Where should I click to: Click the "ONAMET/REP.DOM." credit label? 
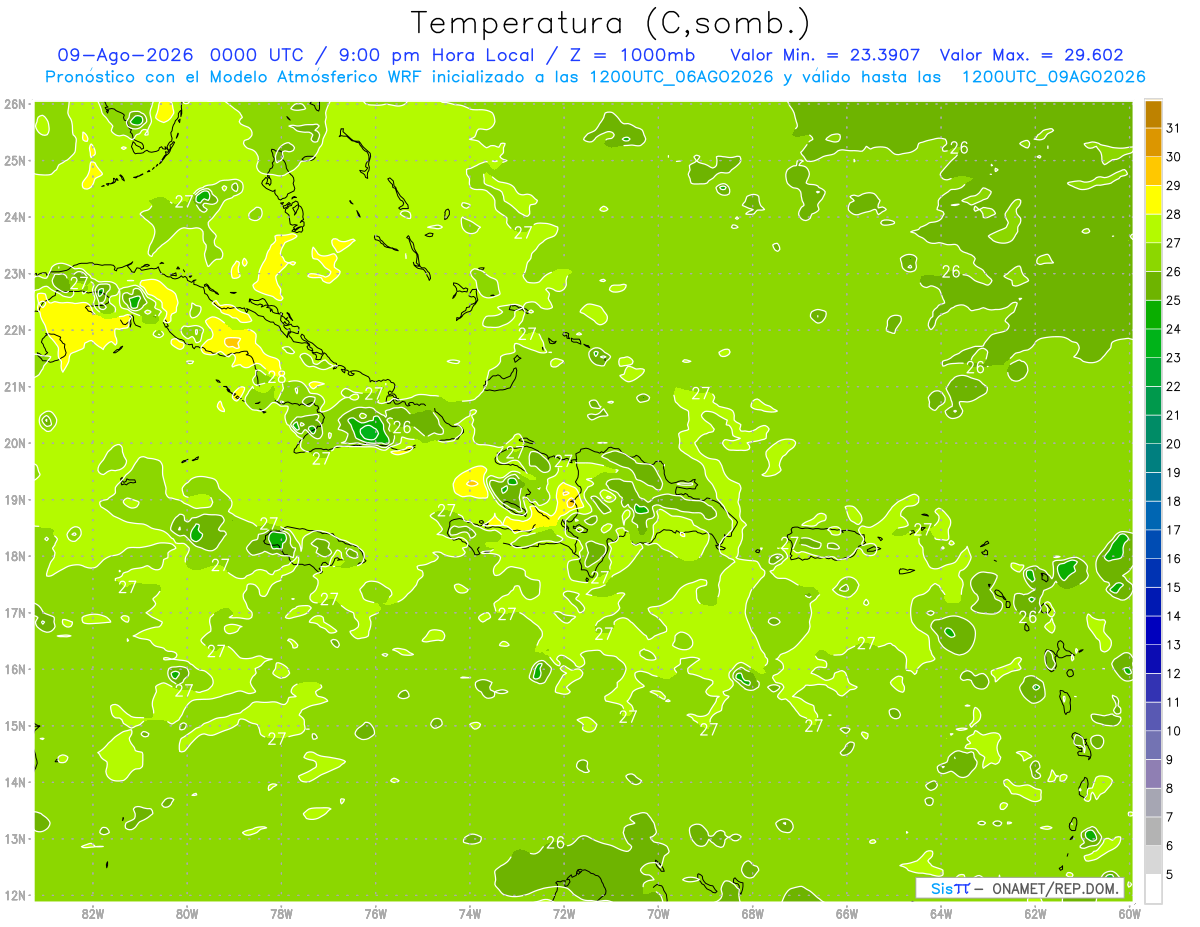pyautogui.click(x=1054, y=888)
